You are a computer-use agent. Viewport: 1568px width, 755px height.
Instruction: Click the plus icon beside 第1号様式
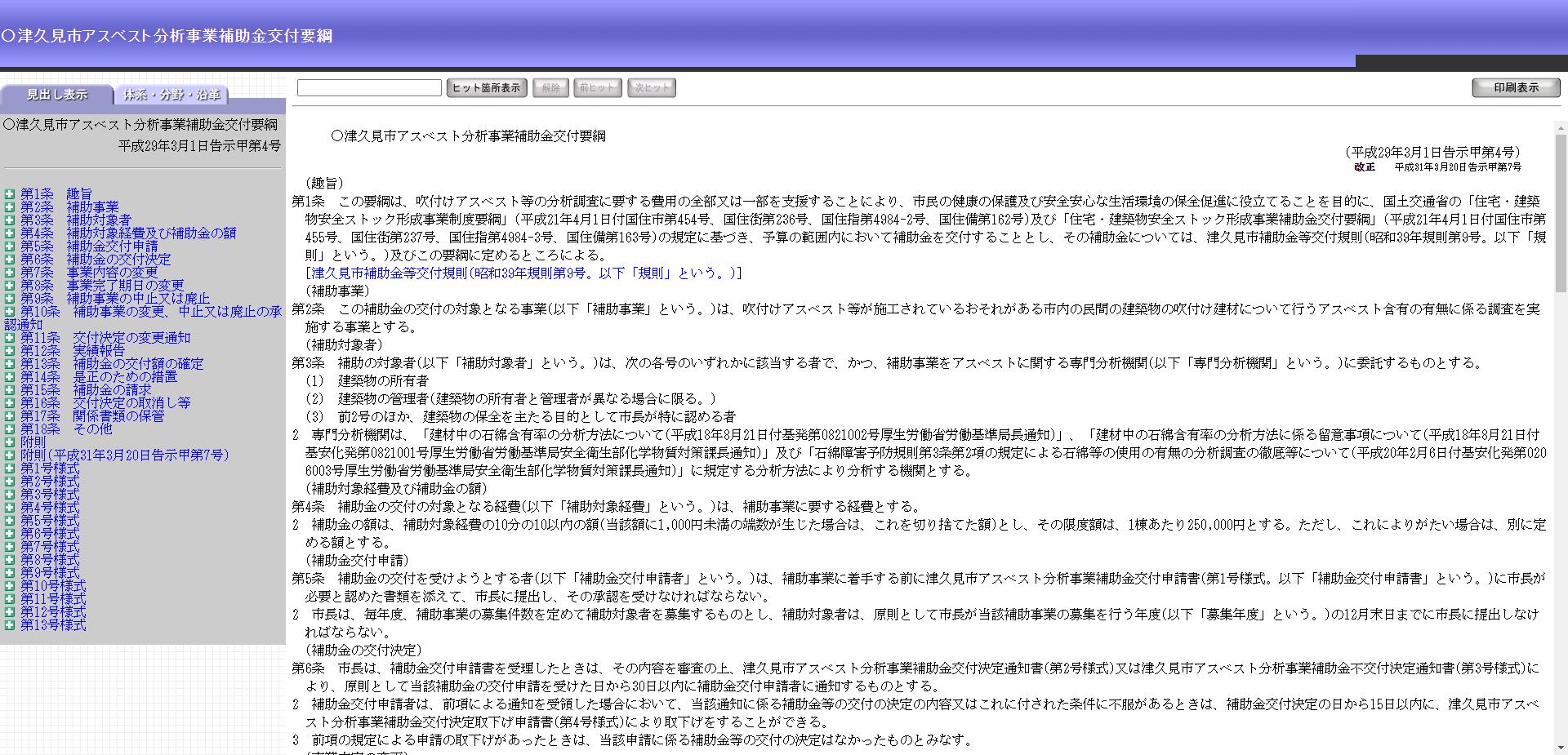tap(10, 469)
